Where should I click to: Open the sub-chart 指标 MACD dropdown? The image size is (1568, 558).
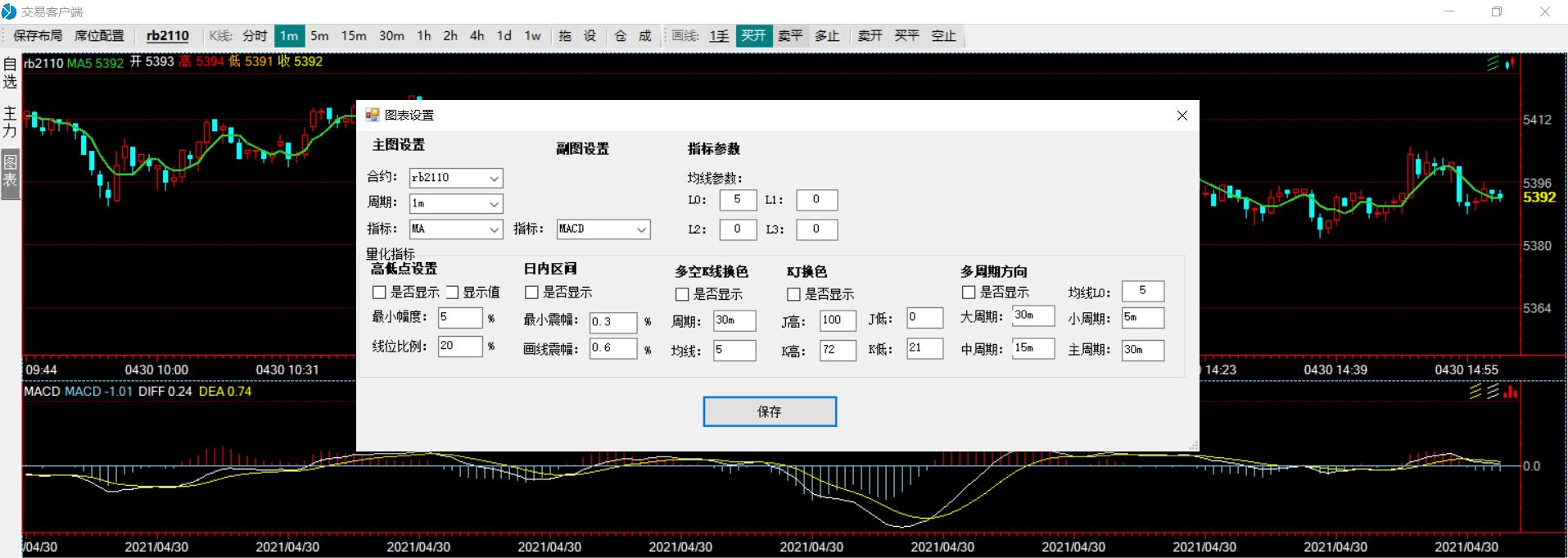[603, 229]
